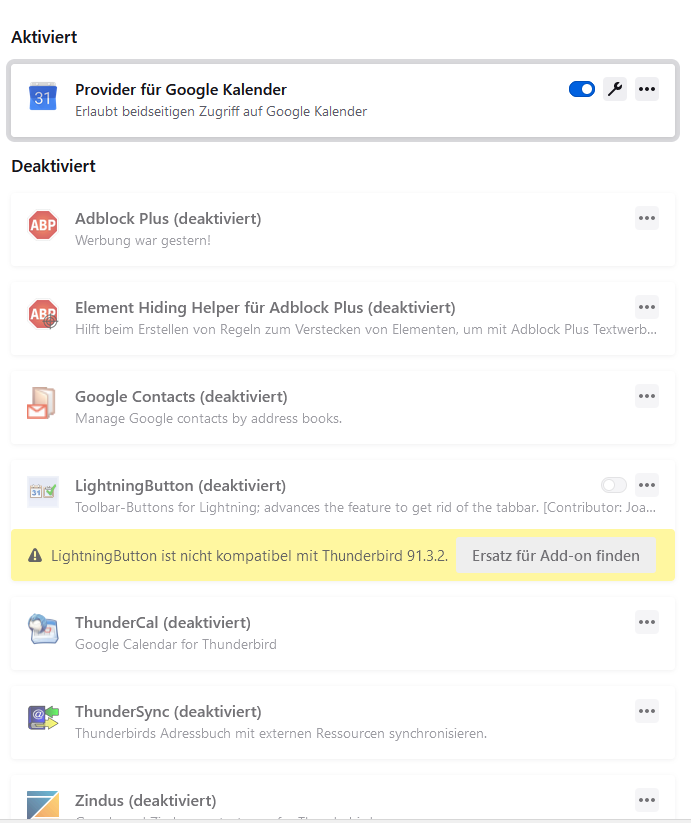The height and width of the screenshot is (823, 691).
Task: Click the ThunderCal add-on icon
Action: coord(43,629)
